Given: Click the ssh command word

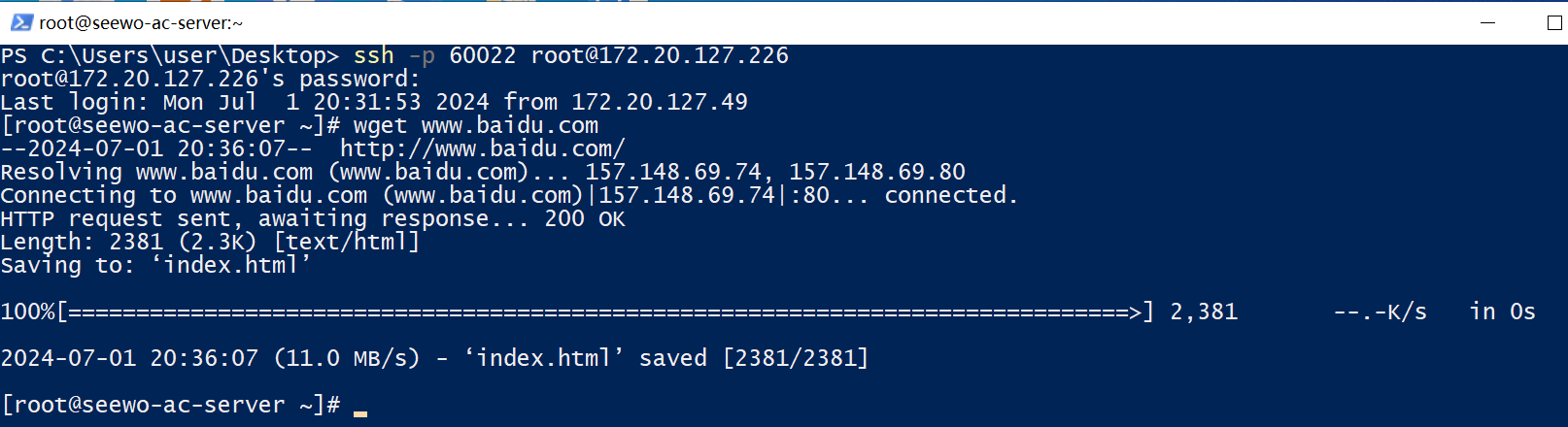Looking at the screenshot, I should pyautogui.click(x=374, y=55).
